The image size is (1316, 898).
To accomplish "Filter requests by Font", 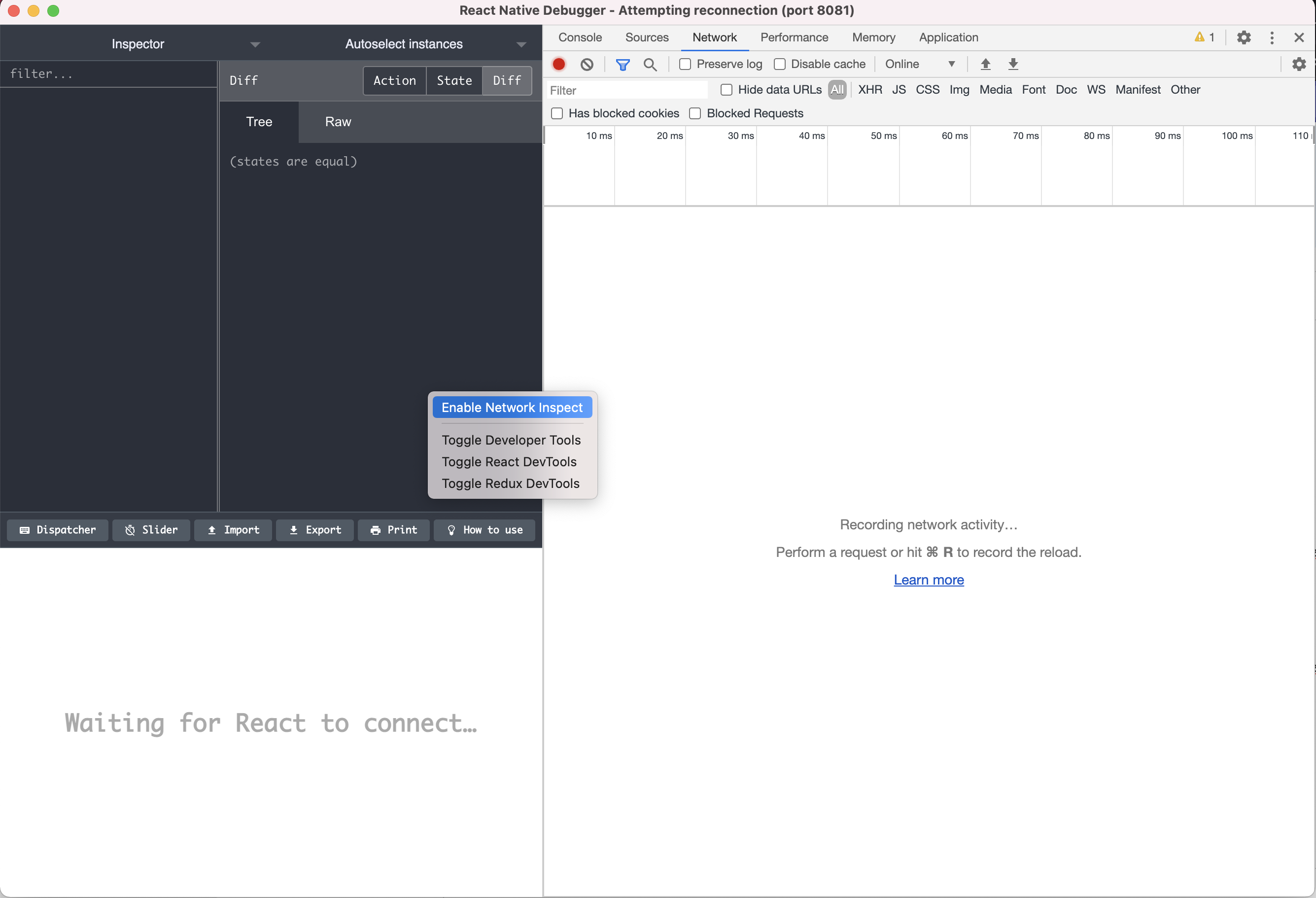I will pyautogui.click(x=1034, y=90).
